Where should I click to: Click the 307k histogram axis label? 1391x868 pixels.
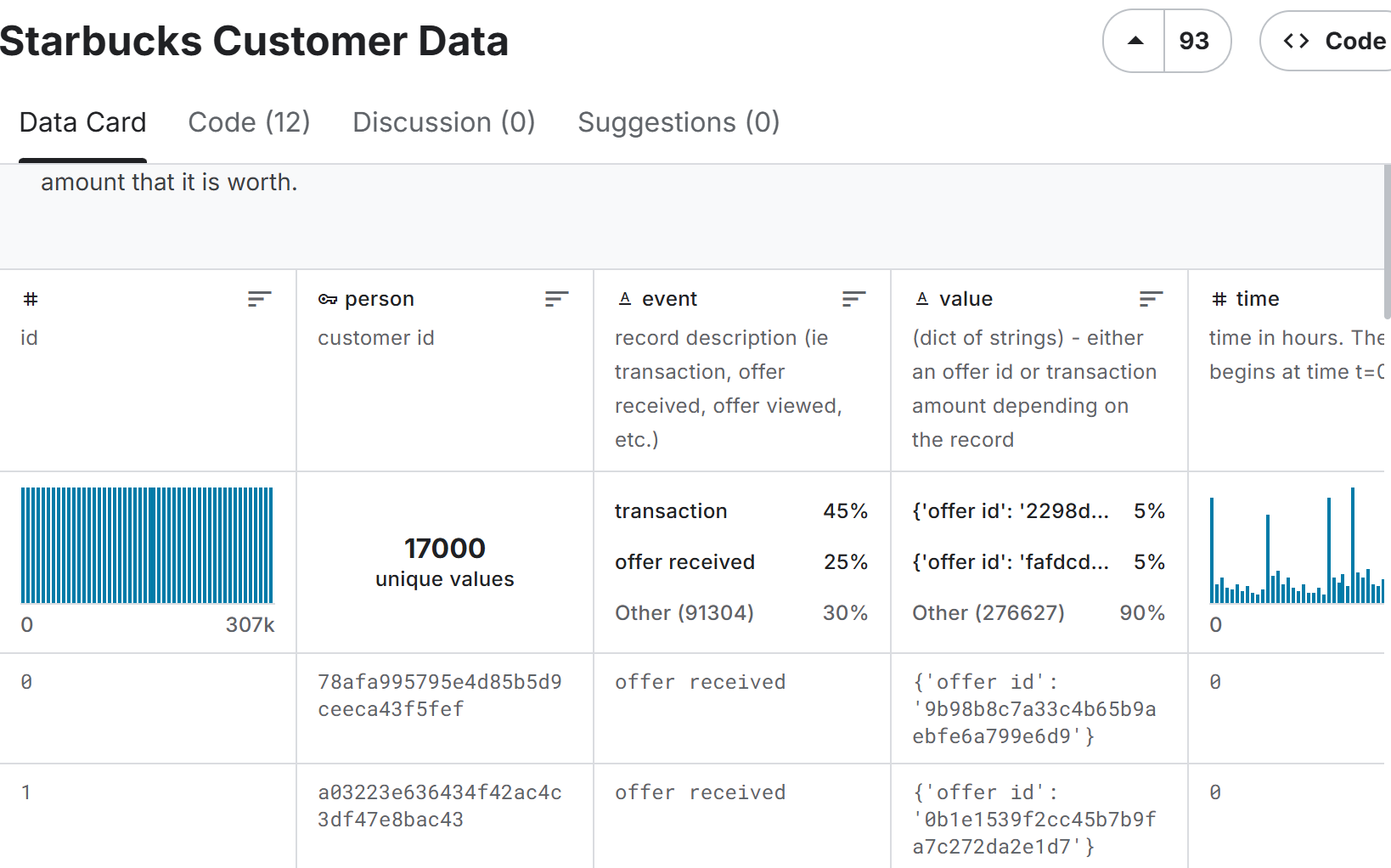click(250, 625)
